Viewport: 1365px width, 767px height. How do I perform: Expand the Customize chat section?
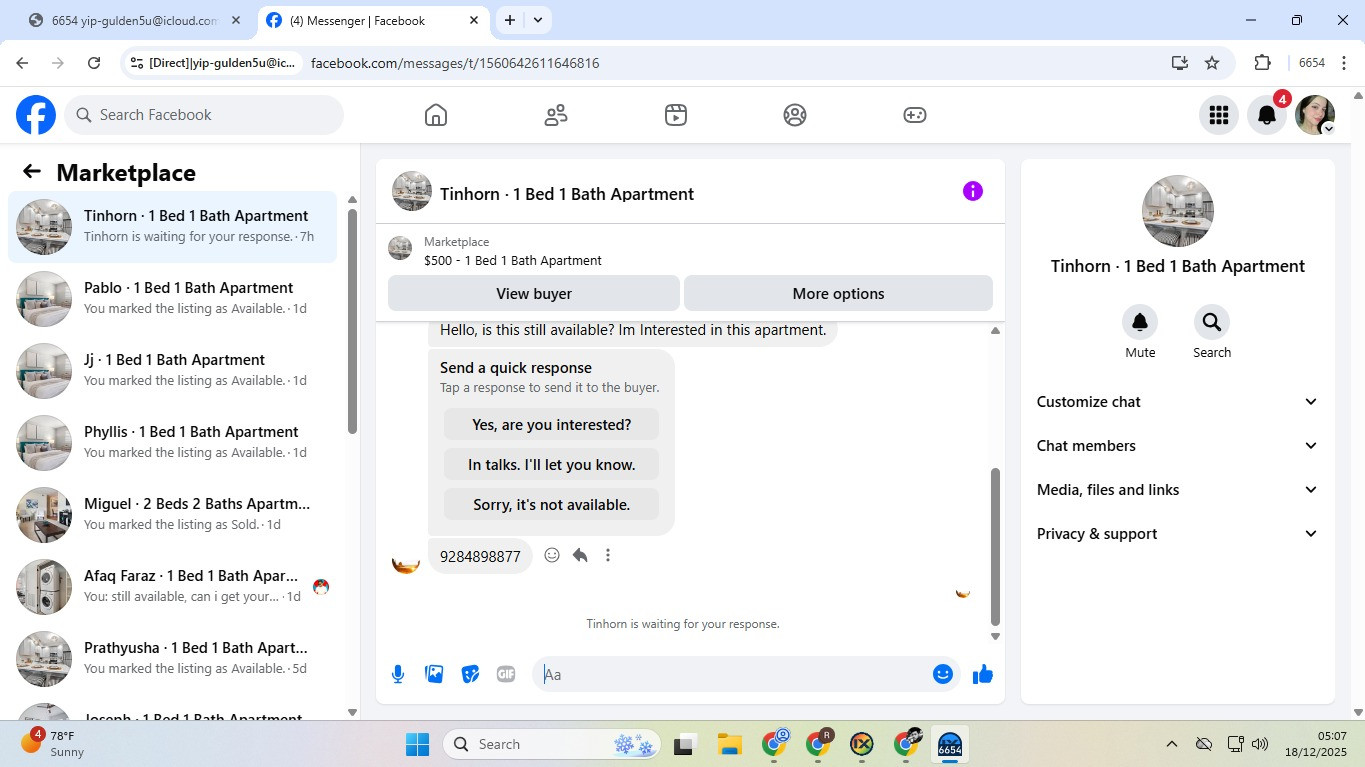(1178, 402)
